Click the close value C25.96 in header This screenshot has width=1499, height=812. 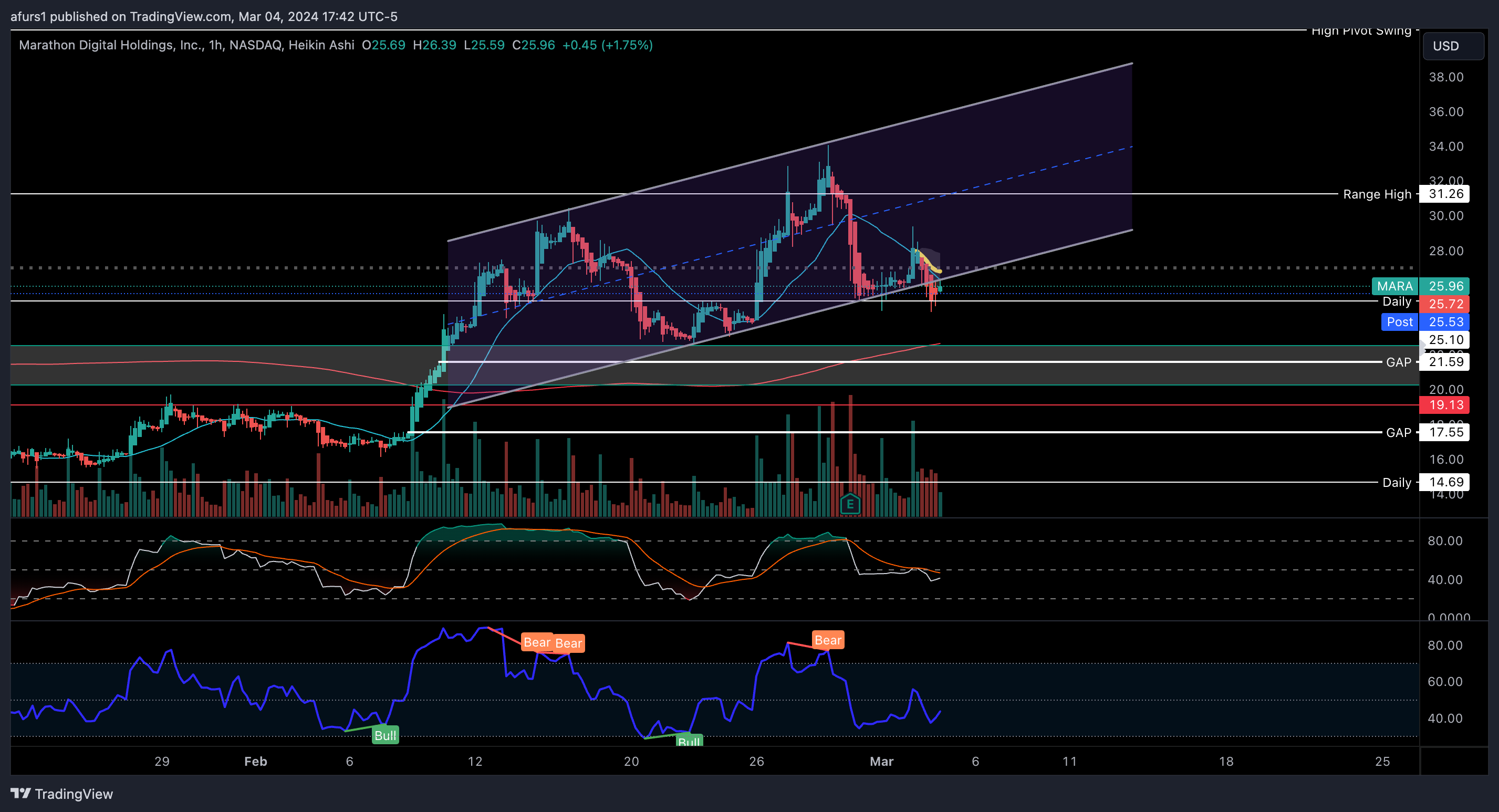click(534, 45)
